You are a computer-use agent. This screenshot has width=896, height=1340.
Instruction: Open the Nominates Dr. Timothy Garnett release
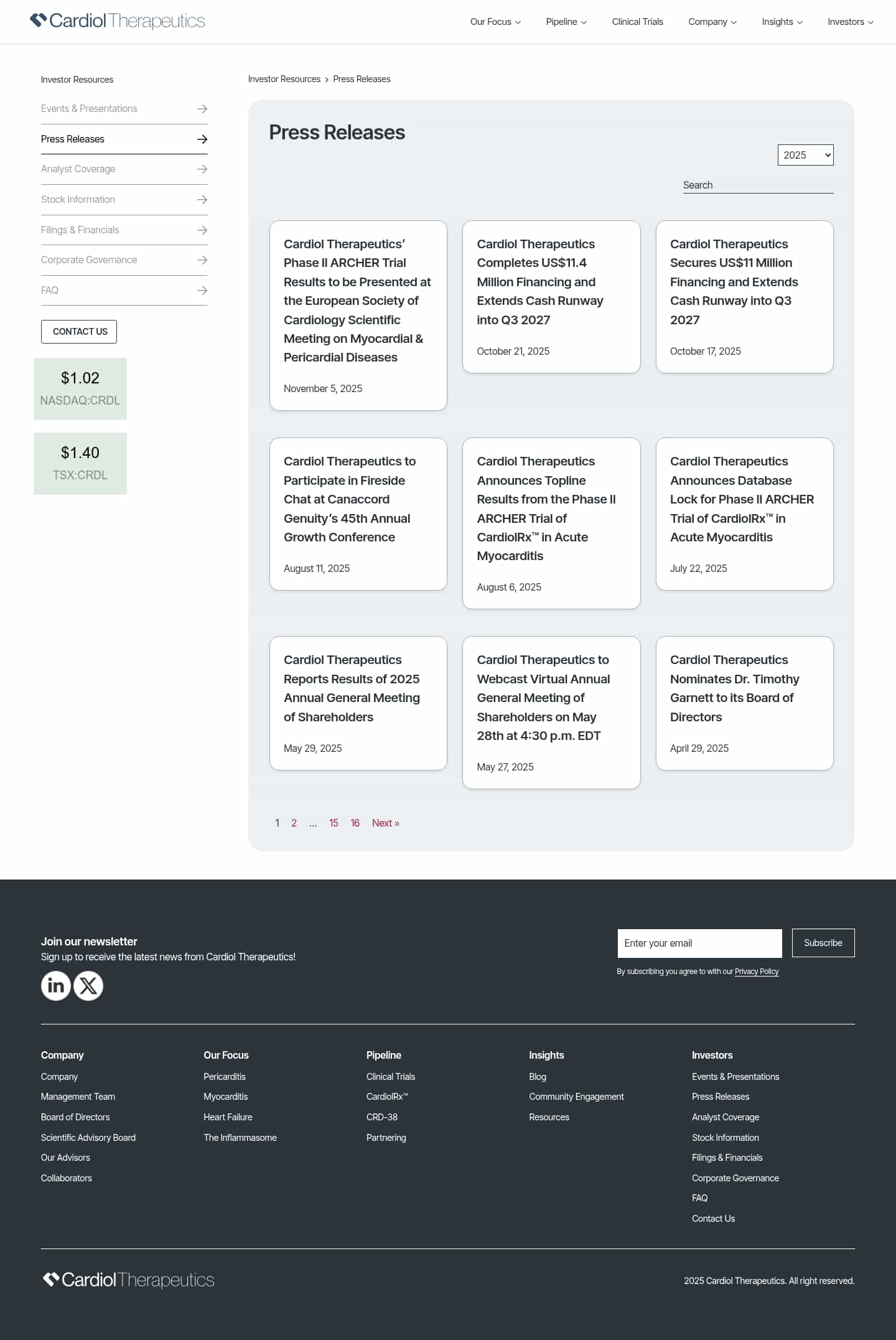pos(745,703)
